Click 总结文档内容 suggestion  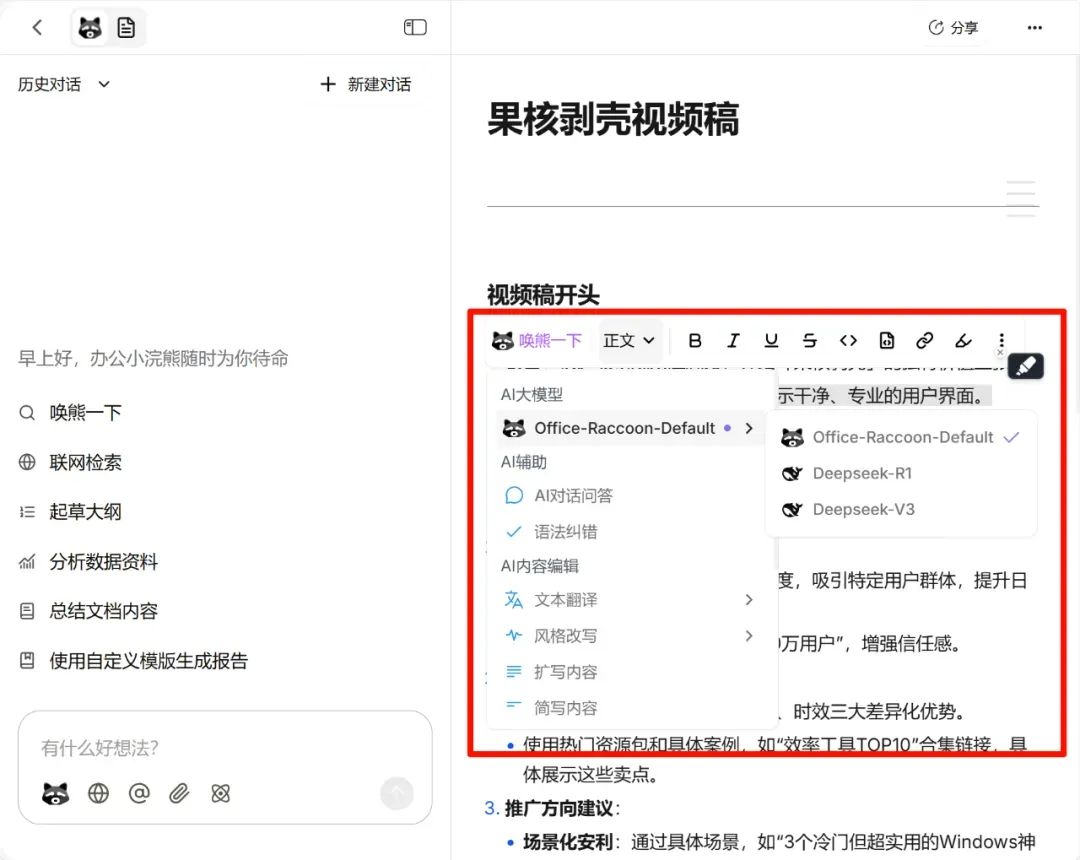(88, 611)
